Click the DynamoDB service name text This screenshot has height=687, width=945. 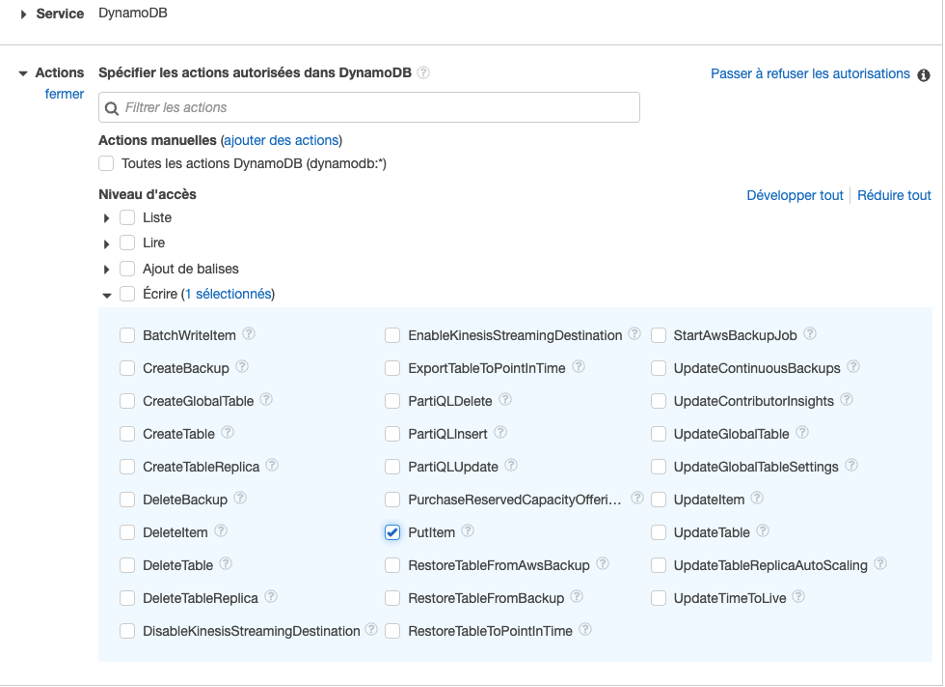point(133,13)
